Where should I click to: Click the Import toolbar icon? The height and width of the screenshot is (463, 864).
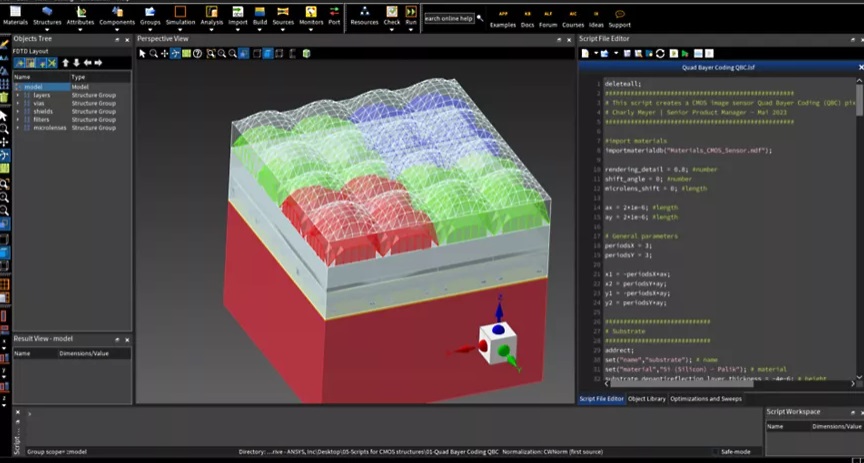tap(238, 12)
